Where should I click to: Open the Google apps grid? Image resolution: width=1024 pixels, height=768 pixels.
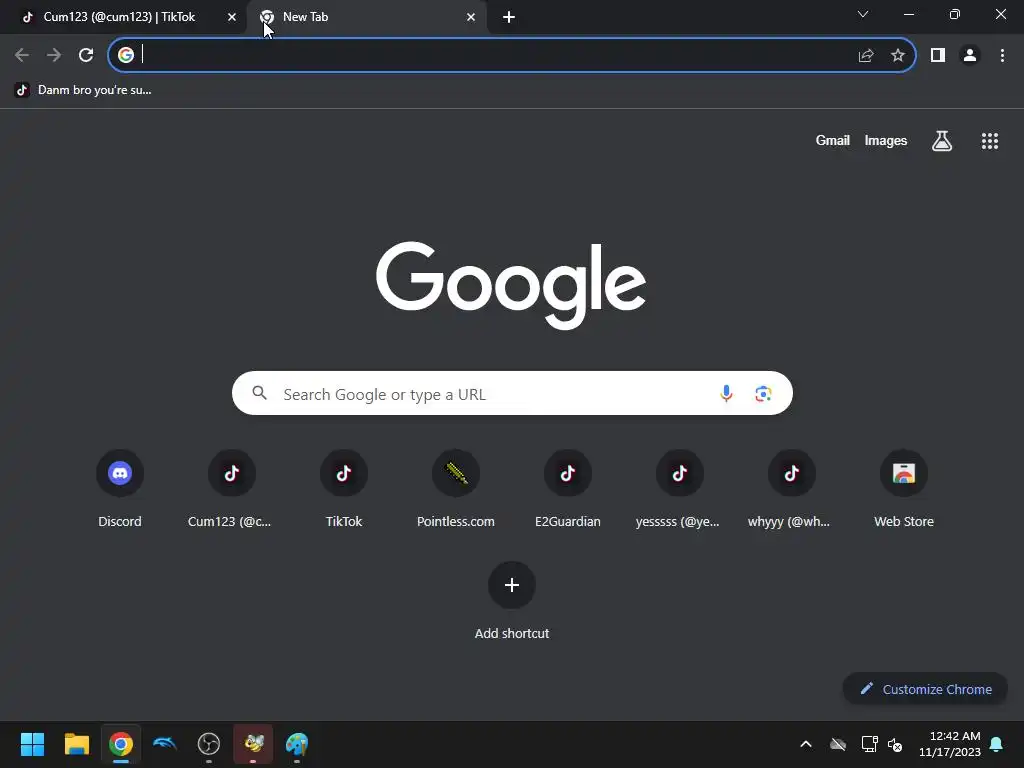tap(990, 141)
